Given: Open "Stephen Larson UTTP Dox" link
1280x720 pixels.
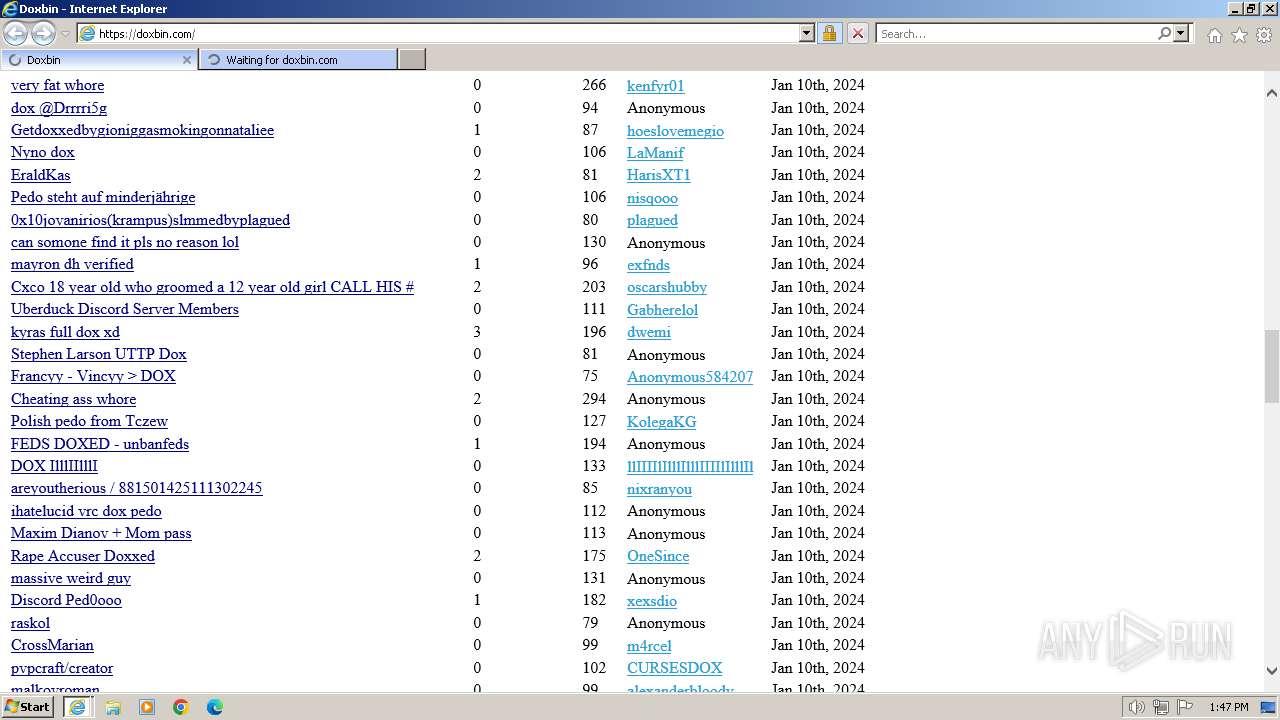Looking at the screenshot, I should 99,354.
